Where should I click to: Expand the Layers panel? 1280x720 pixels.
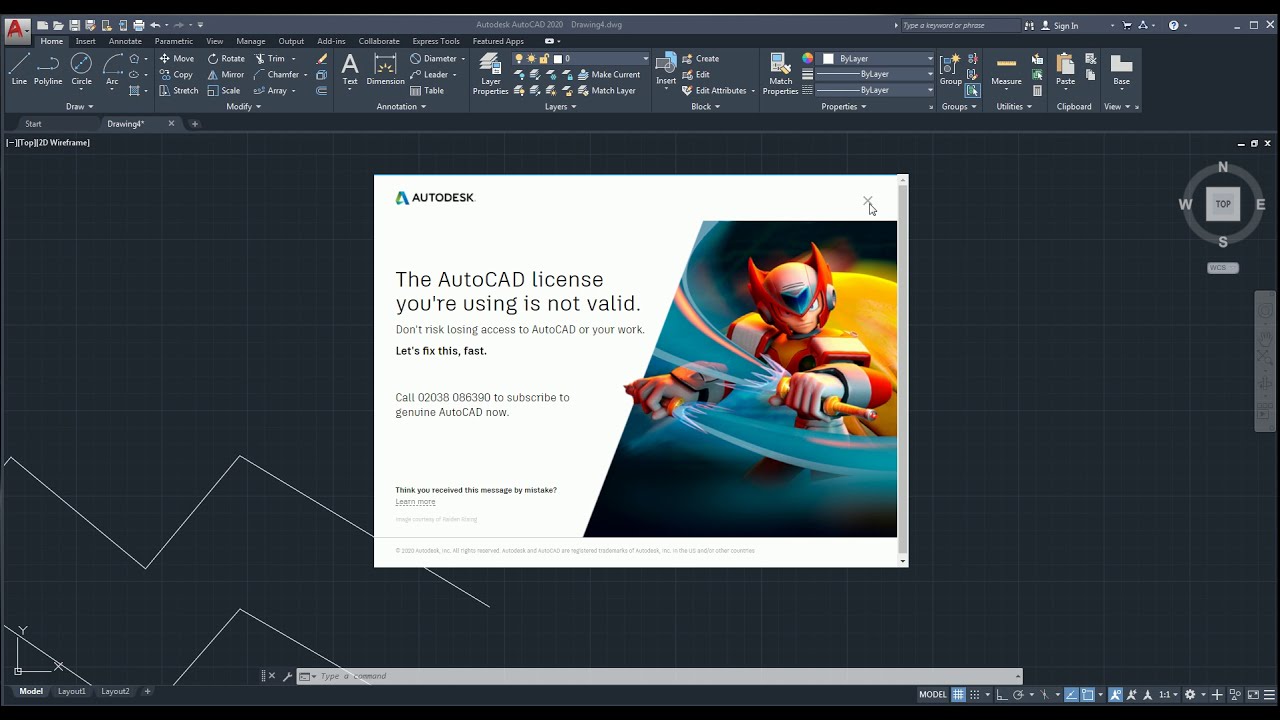pos(560,106)
